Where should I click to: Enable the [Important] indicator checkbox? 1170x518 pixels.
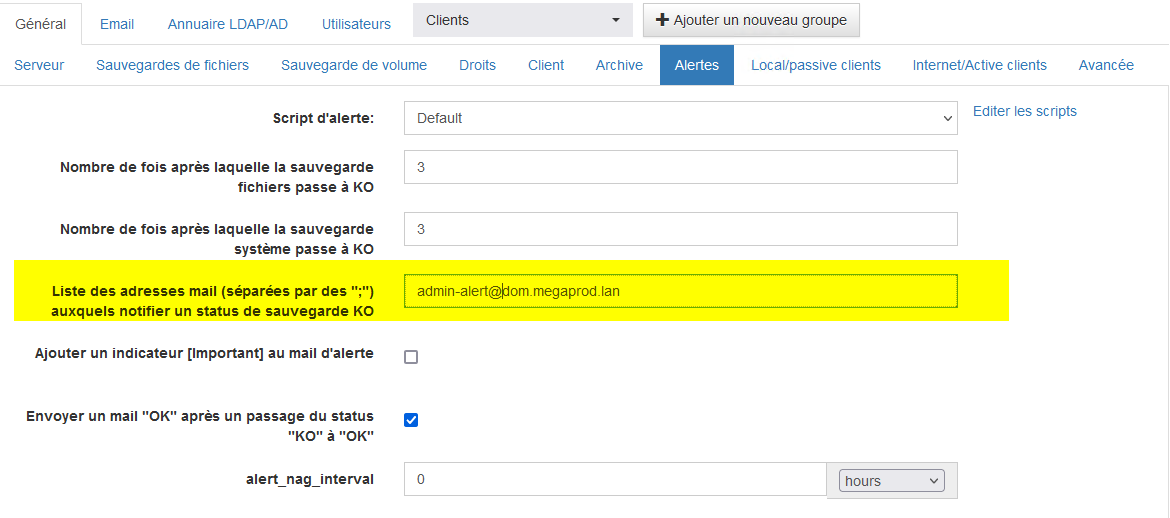pos(411,357)
